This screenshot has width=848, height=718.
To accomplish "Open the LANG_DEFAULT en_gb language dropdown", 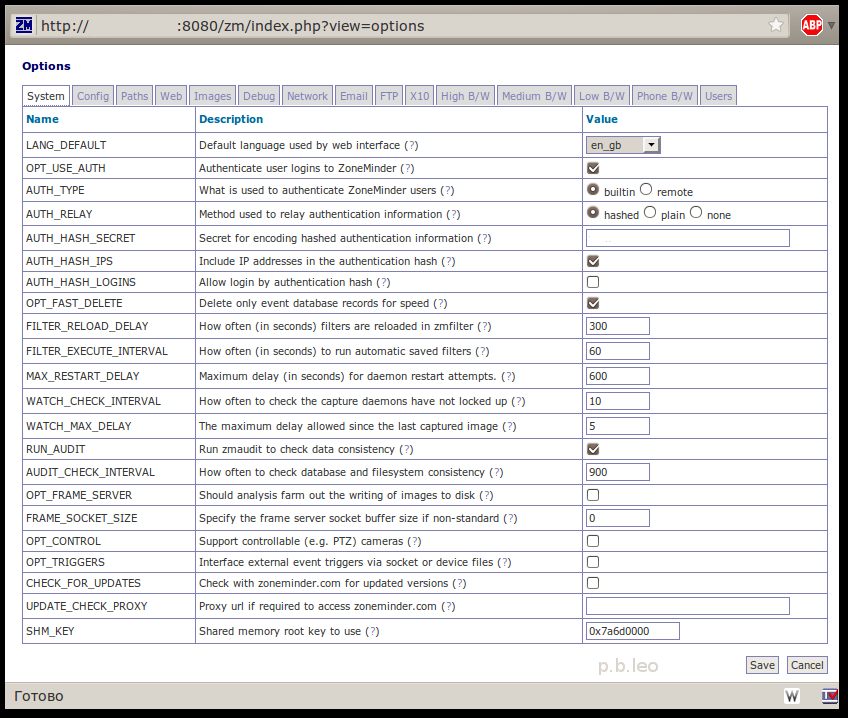I will (x=623, y=145).
